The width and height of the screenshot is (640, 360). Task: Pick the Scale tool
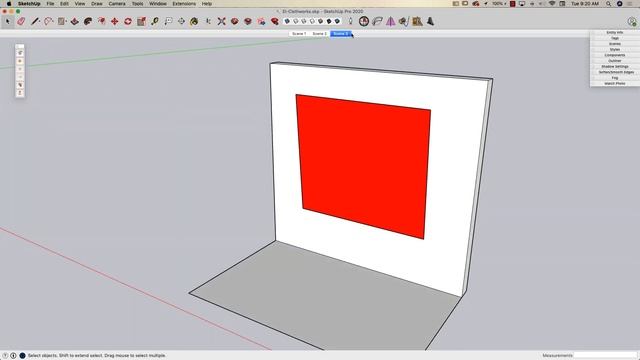click(141, 21)
